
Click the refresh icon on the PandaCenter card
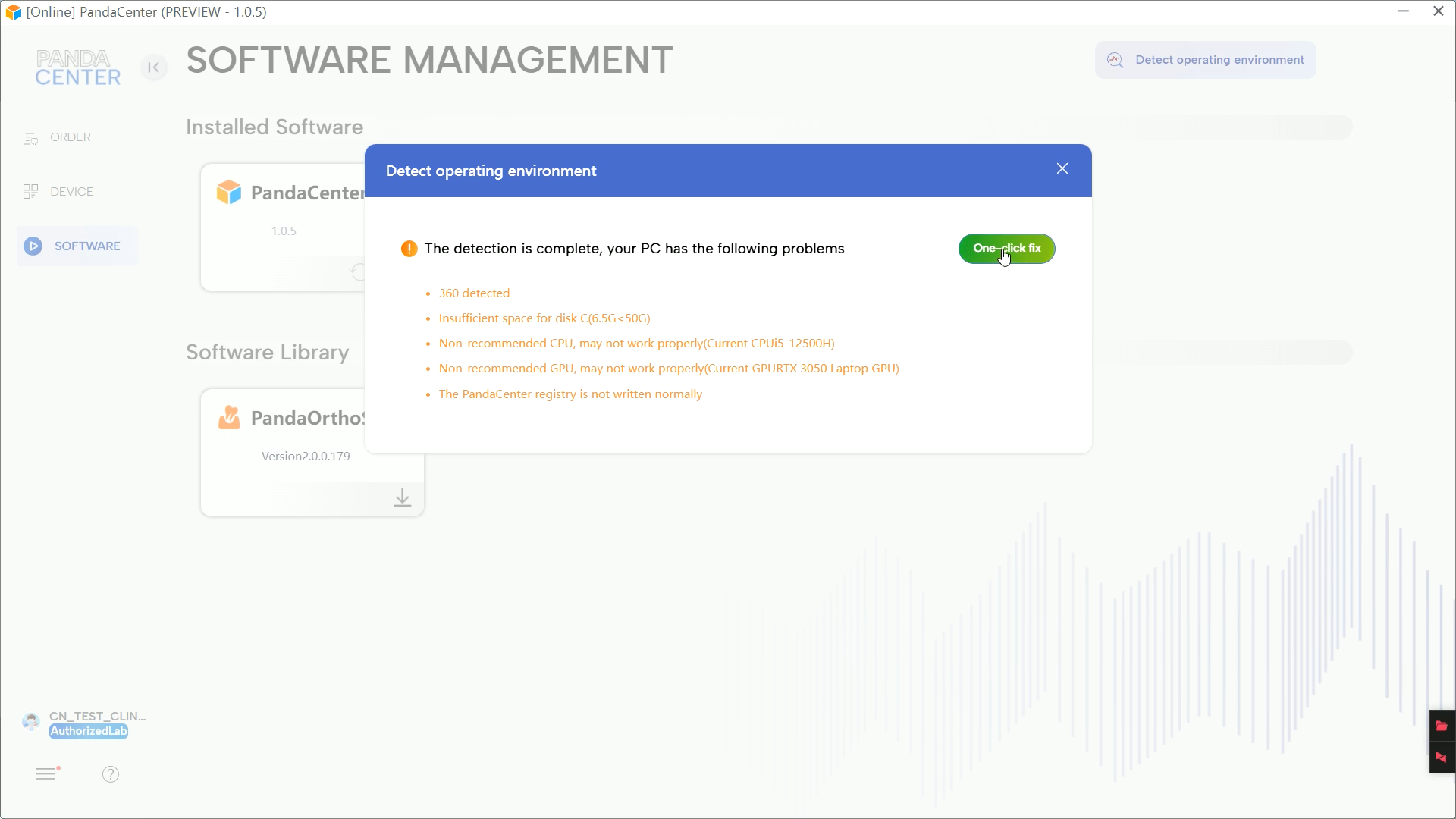[357, 271]
